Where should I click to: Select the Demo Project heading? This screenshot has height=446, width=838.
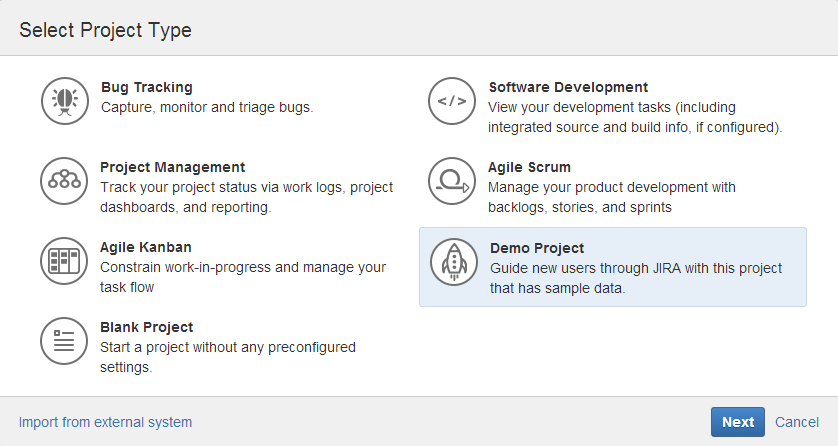(537, 248)
